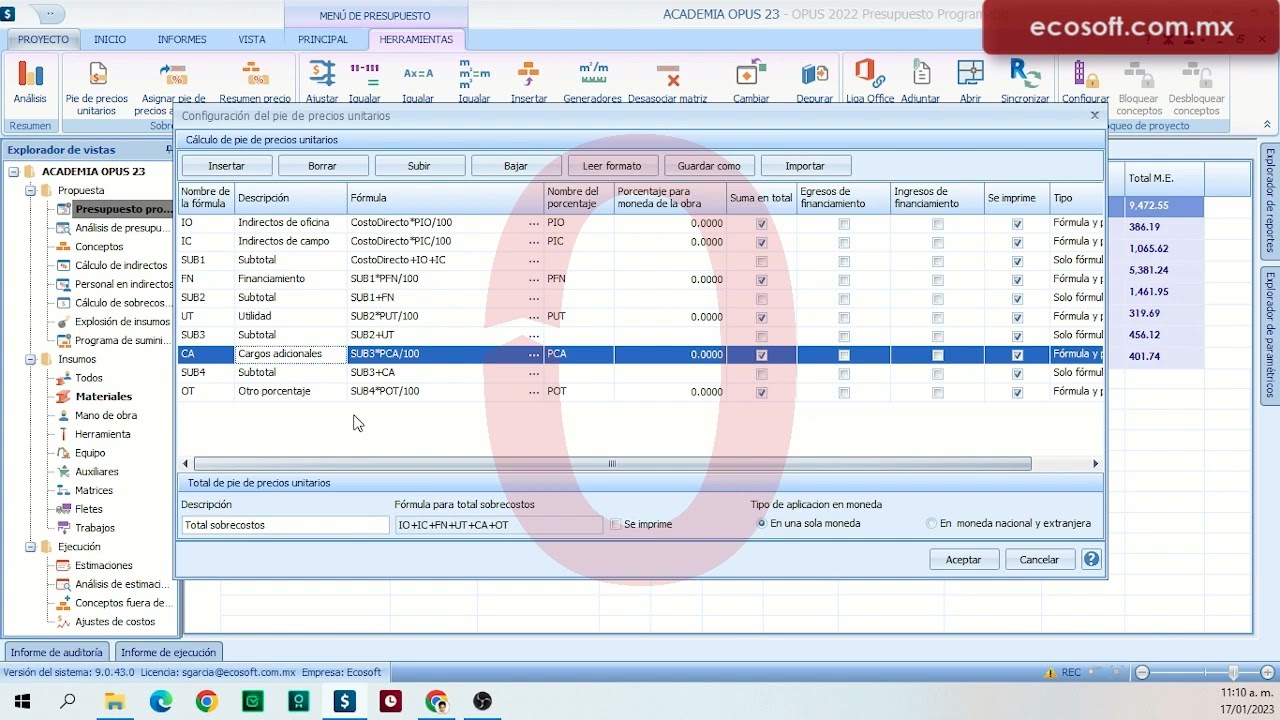Click the Borrar dialog button

323,166
